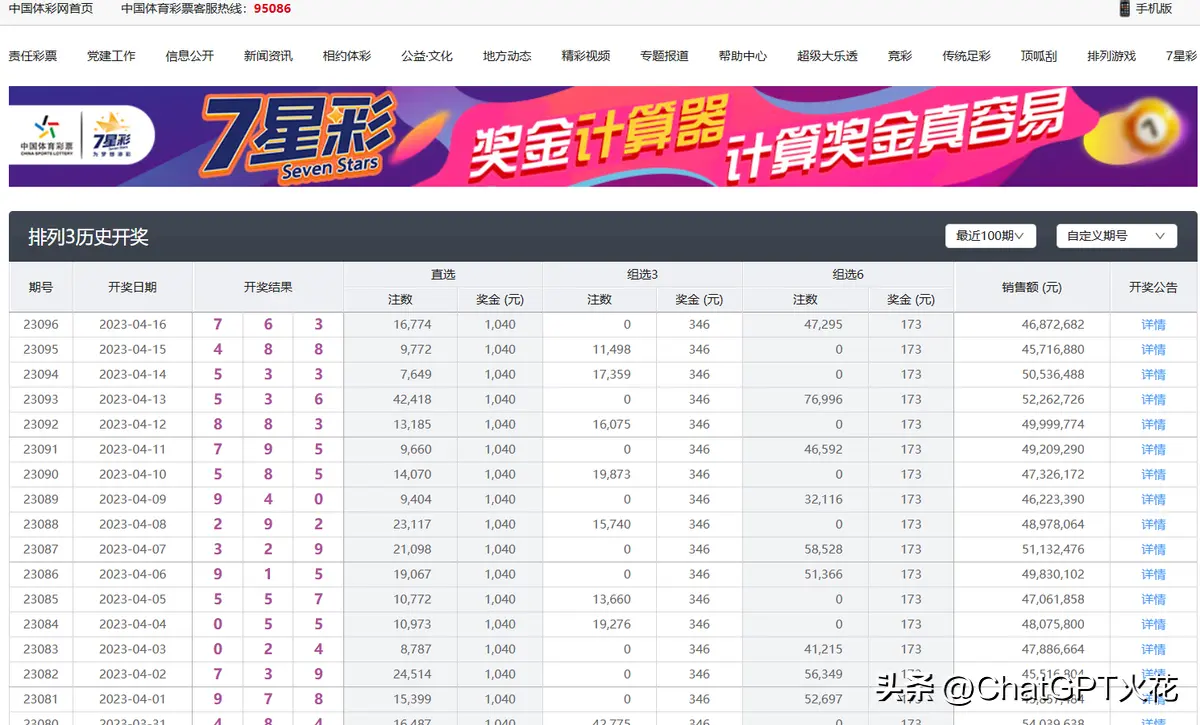Go to the 责任彩票 menu
Image resolution: width=1200 pixels, height=725 pixels.
click(x=33, y=56)
